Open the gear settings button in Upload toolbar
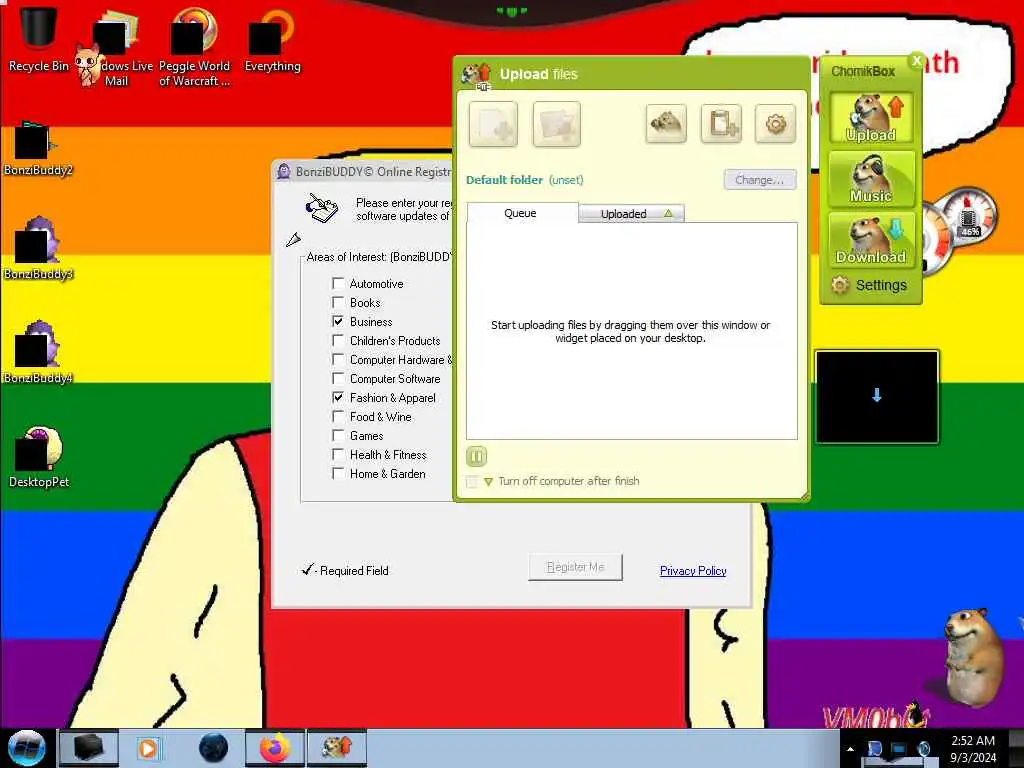Screen dimensions: 1024x768 coord(775,123)
